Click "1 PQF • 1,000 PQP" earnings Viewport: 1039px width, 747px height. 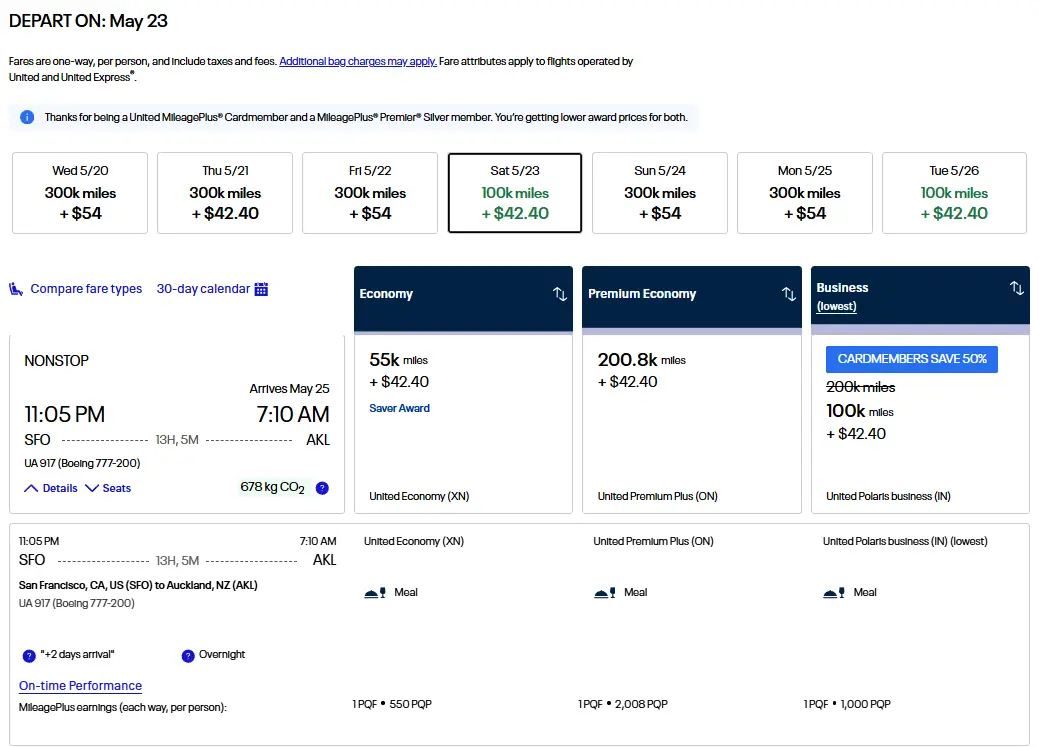pos(847,704)
